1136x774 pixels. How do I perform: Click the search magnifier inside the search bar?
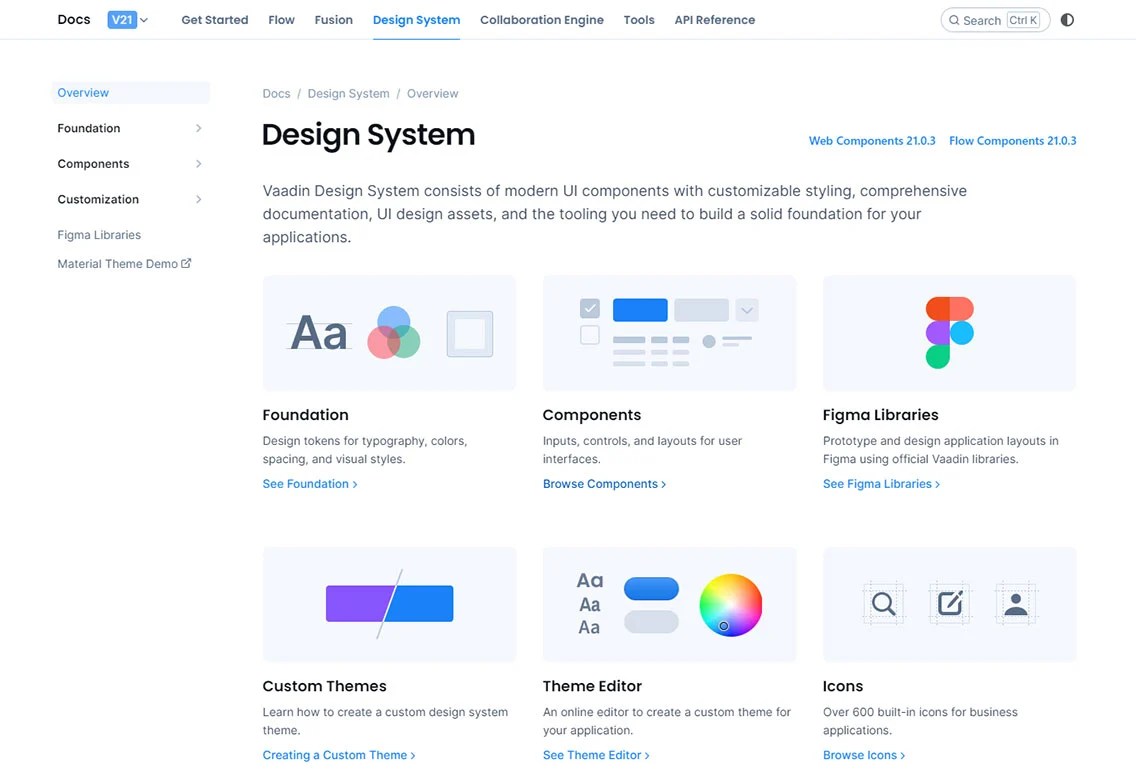(956, 19)
